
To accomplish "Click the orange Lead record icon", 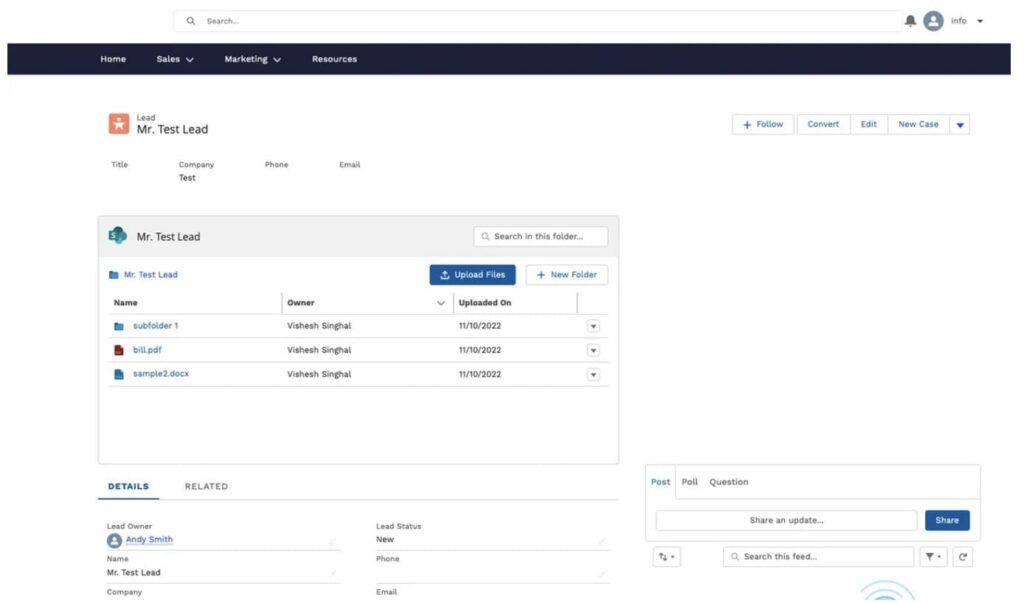I will [119, 124].
